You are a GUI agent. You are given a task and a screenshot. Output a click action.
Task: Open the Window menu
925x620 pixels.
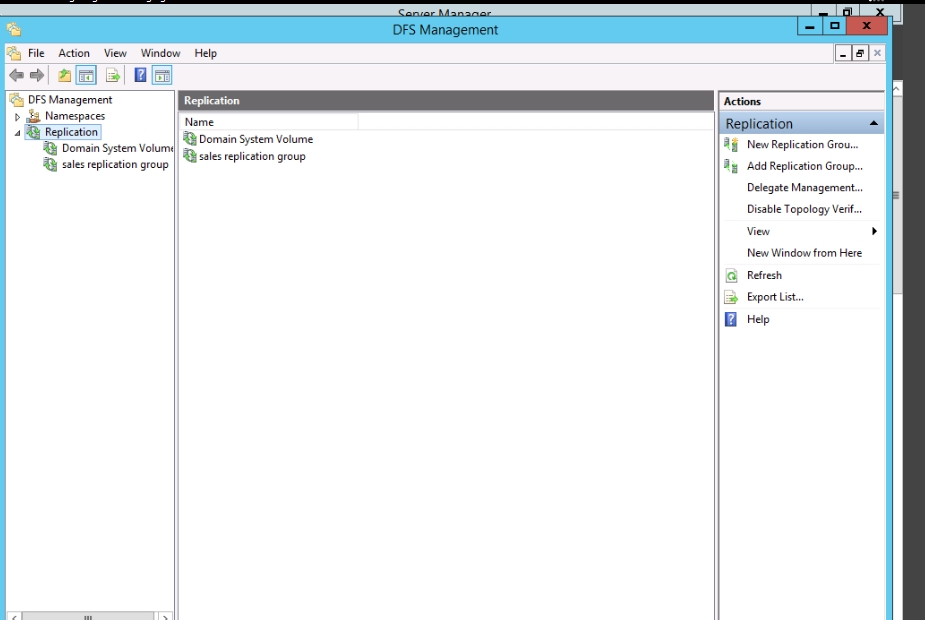[x=160, y=53]
